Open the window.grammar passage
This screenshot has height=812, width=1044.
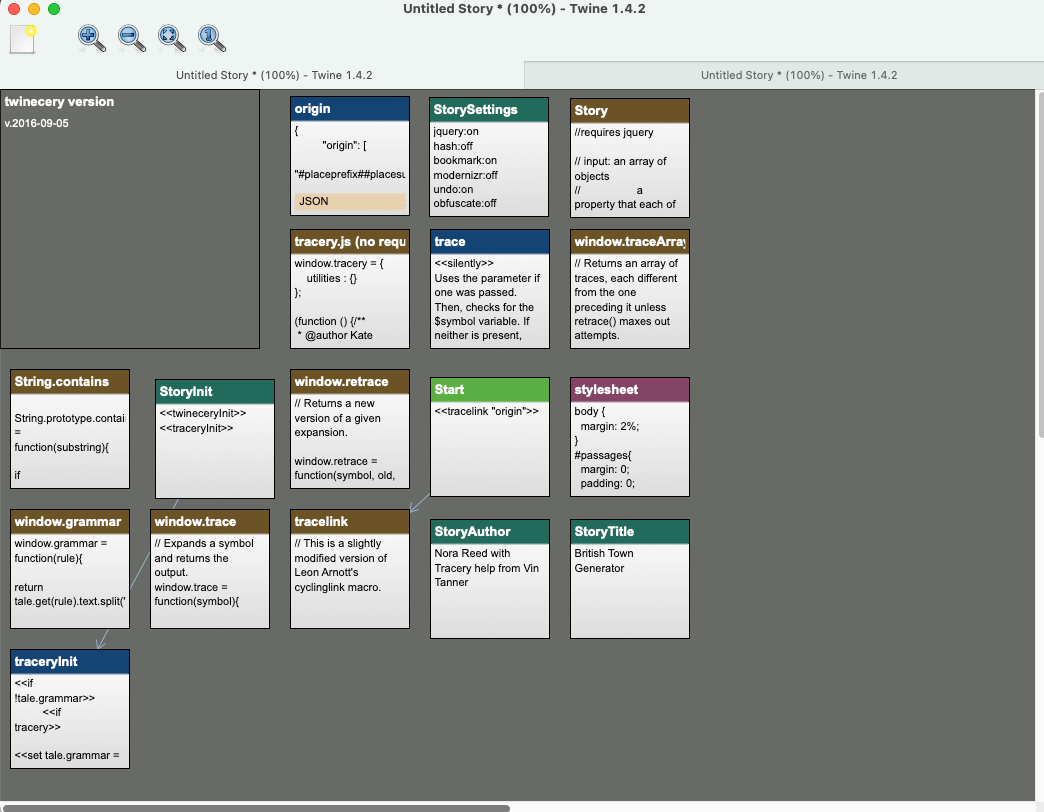tap(69, 568)
